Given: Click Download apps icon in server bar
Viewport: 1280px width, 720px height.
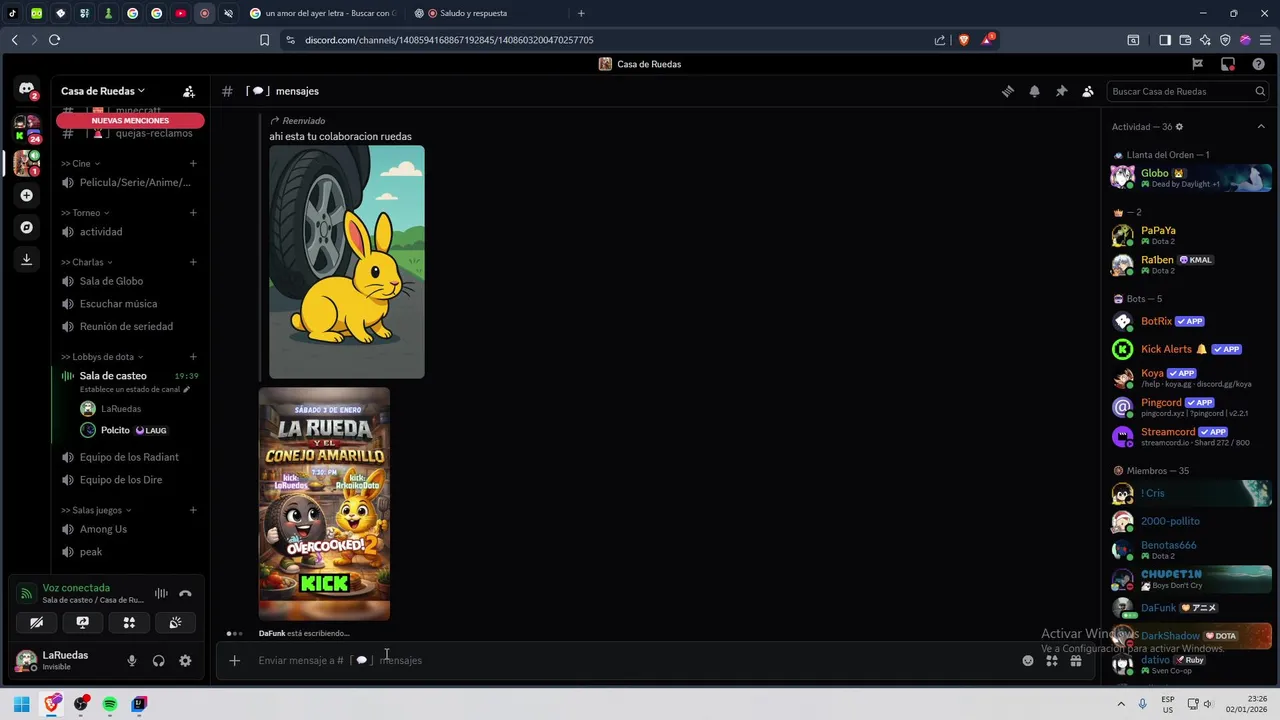Looking at the screenshot, I should coord(27,259).
